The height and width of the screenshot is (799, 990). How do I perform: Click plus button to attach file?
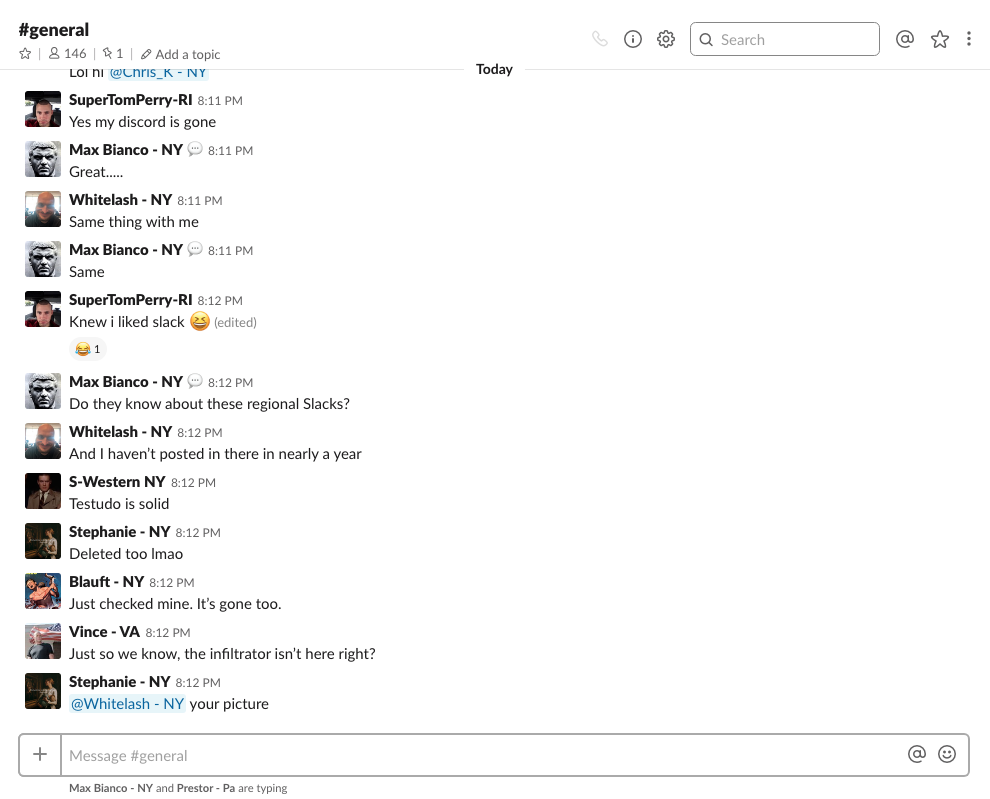click(x=40, y=755)
